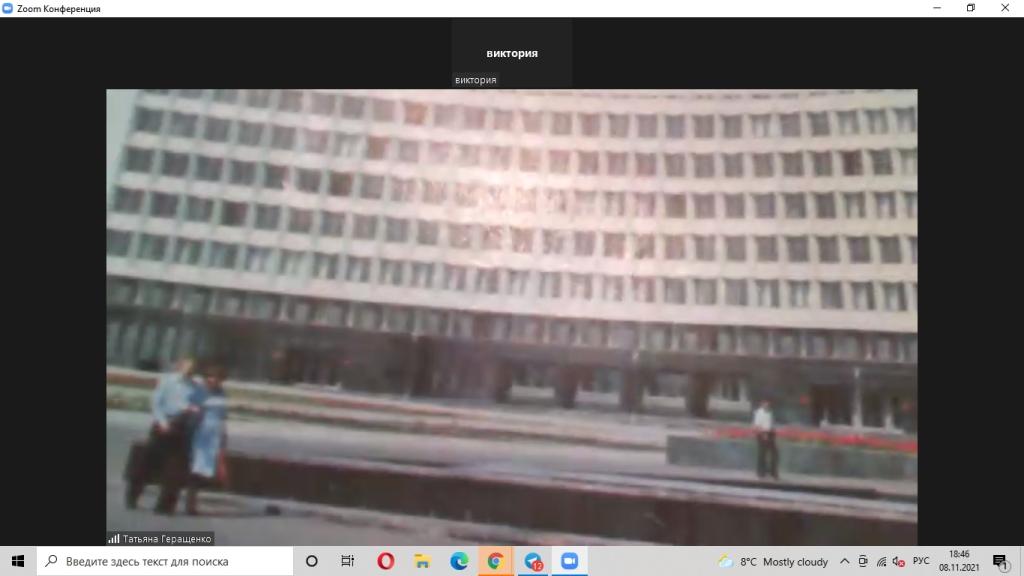Open notification center icon
The image size is (1024, 576).
tap(1000, 561)
